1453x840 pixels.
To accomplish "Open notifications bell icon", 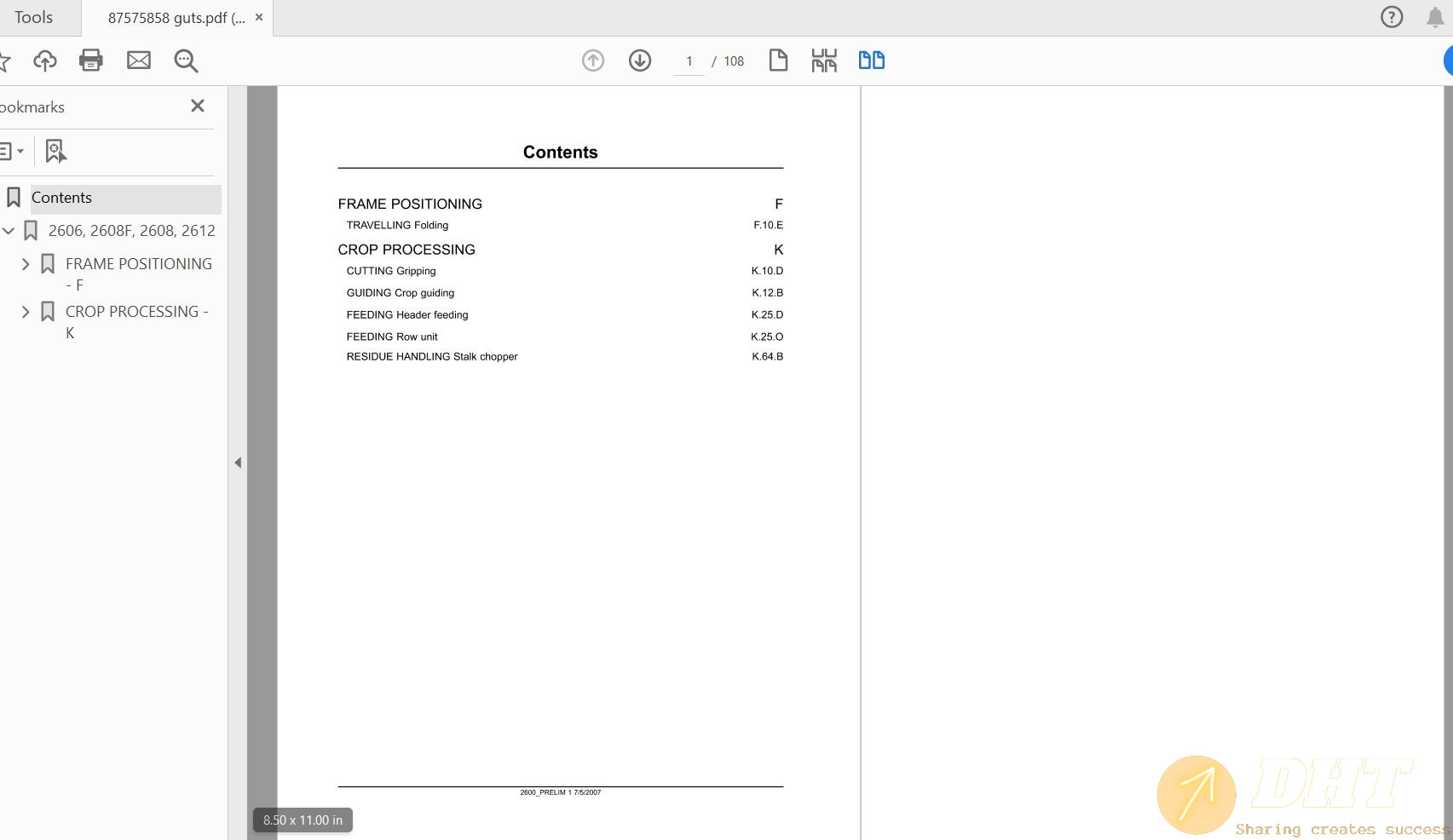I will (x=1435, y=17).
